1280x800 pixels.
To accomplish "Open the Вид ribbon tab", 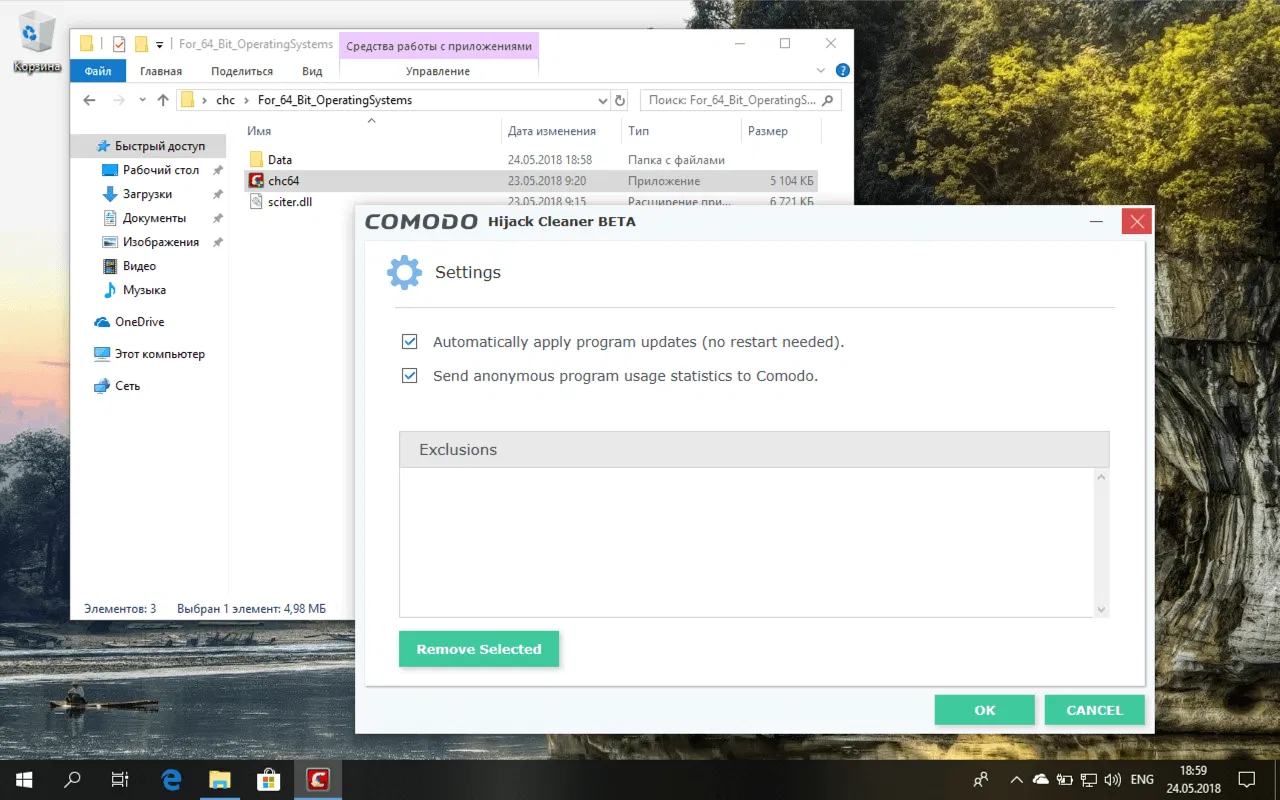I will point(312,71).
